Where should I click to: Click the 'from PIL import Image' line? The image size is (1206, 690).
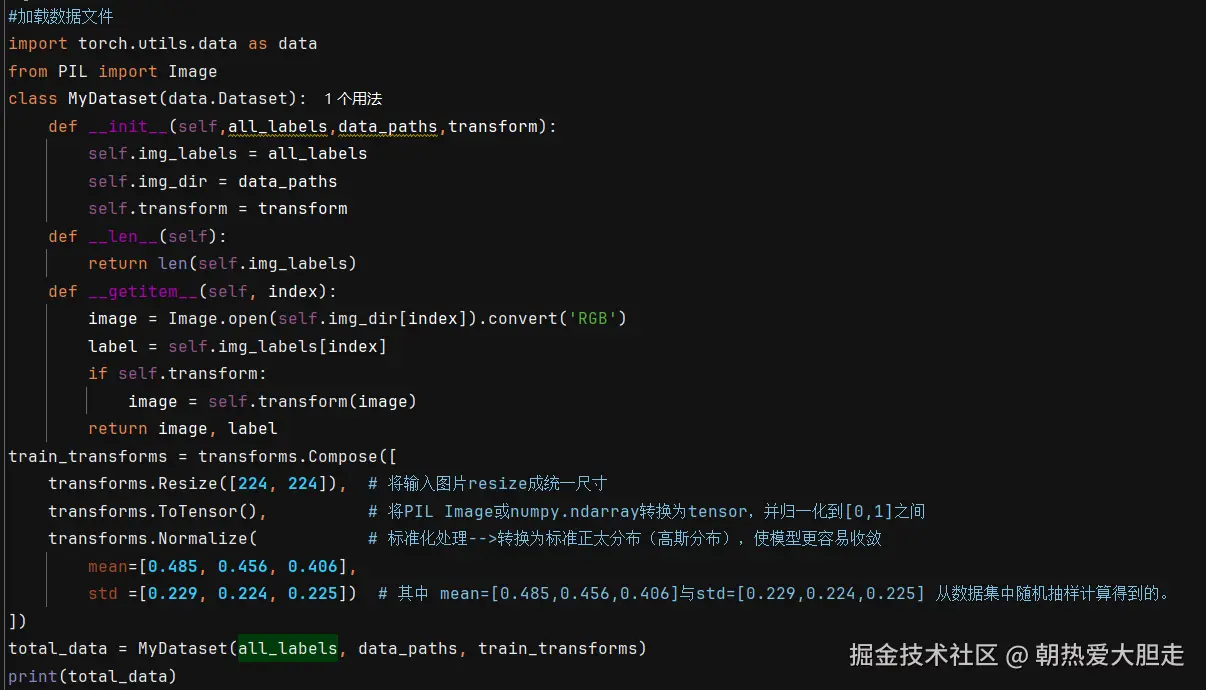pos(113,71)
